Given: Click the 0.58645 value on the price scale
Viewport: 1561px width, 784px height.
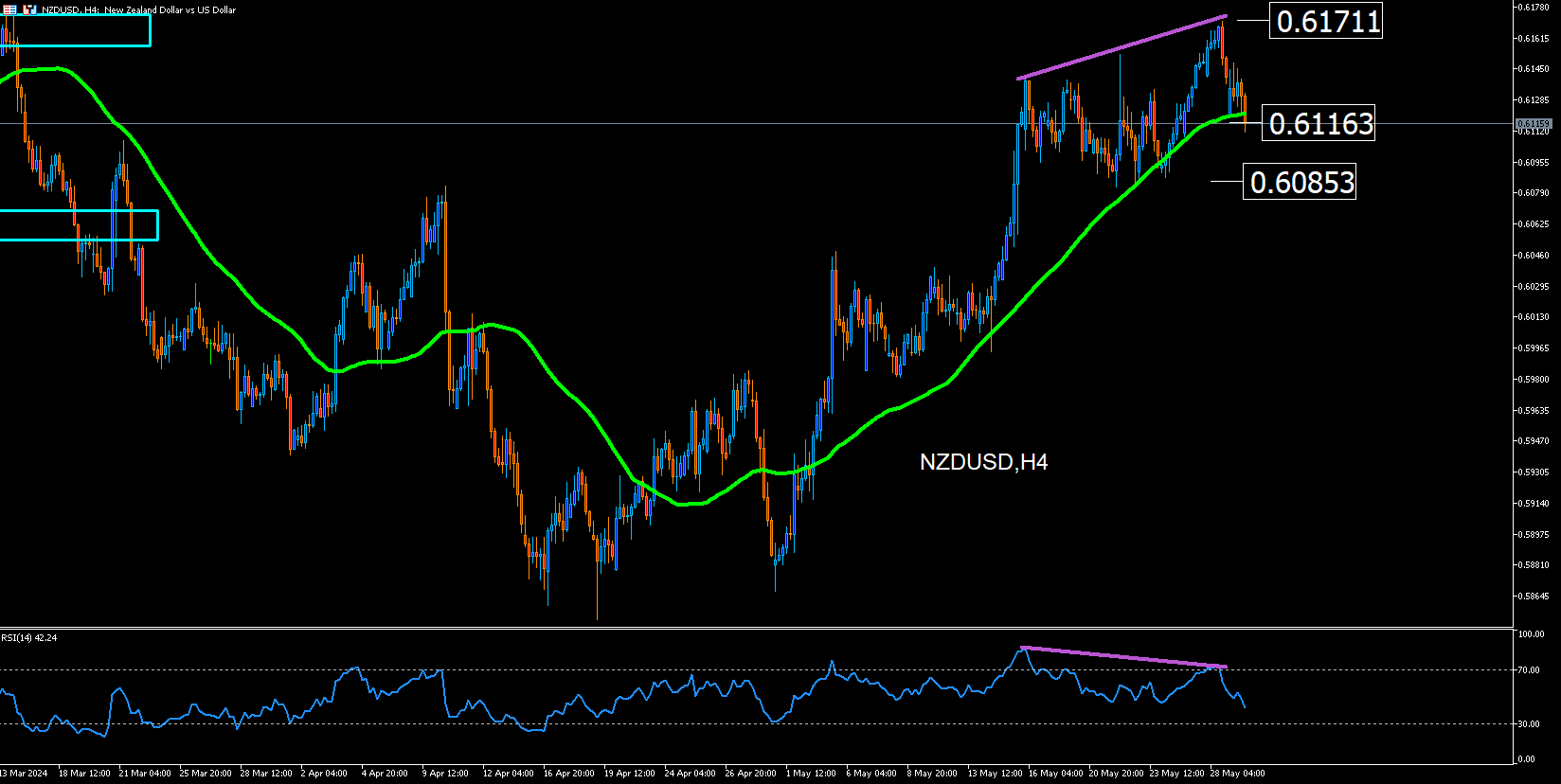Looking at the screenshot, I should [1533, 596].
